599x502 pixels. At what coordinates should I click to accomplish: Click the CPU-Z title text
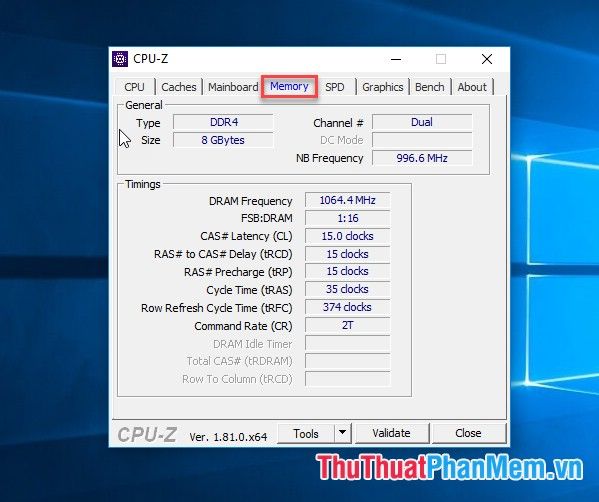pyautogui.click(x=151, y=59)
